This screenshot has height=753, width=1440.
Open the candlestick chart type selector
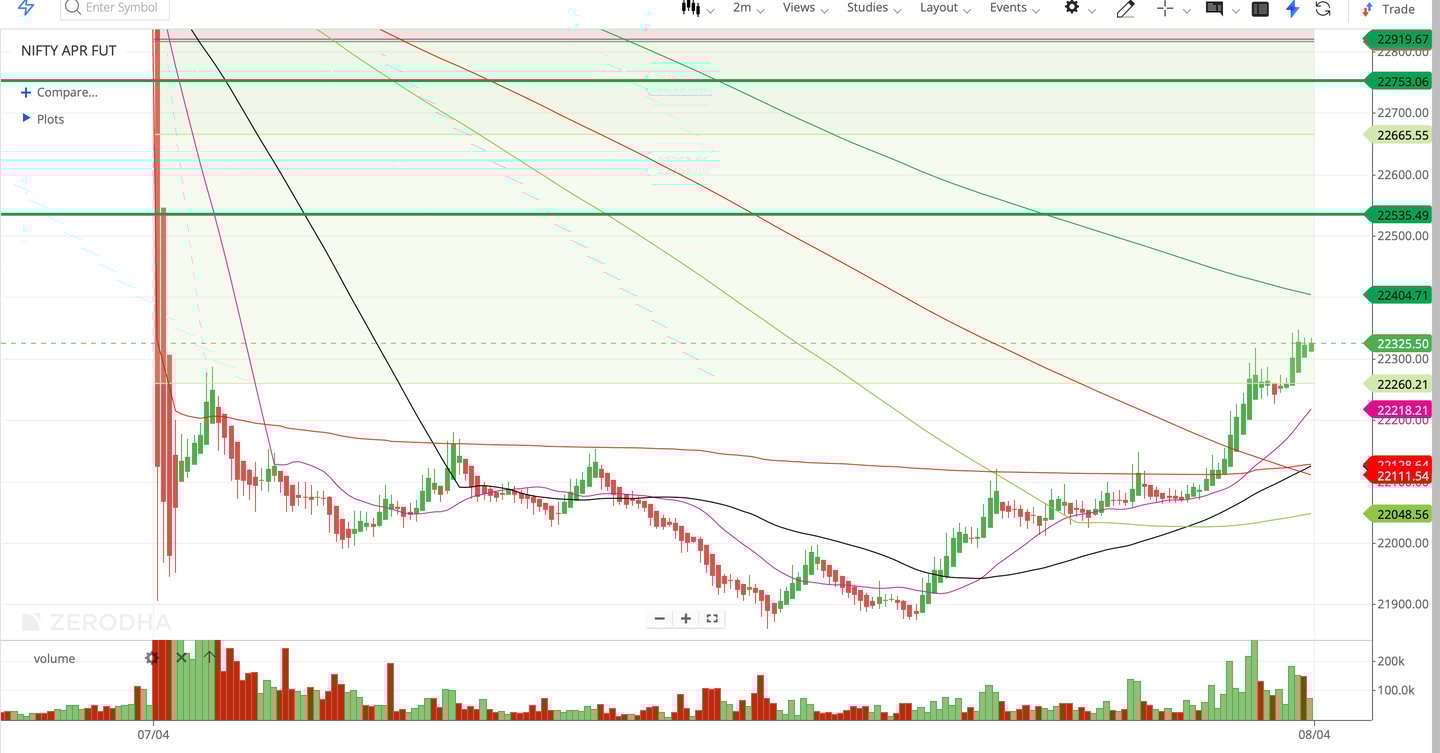pos(690,8)
